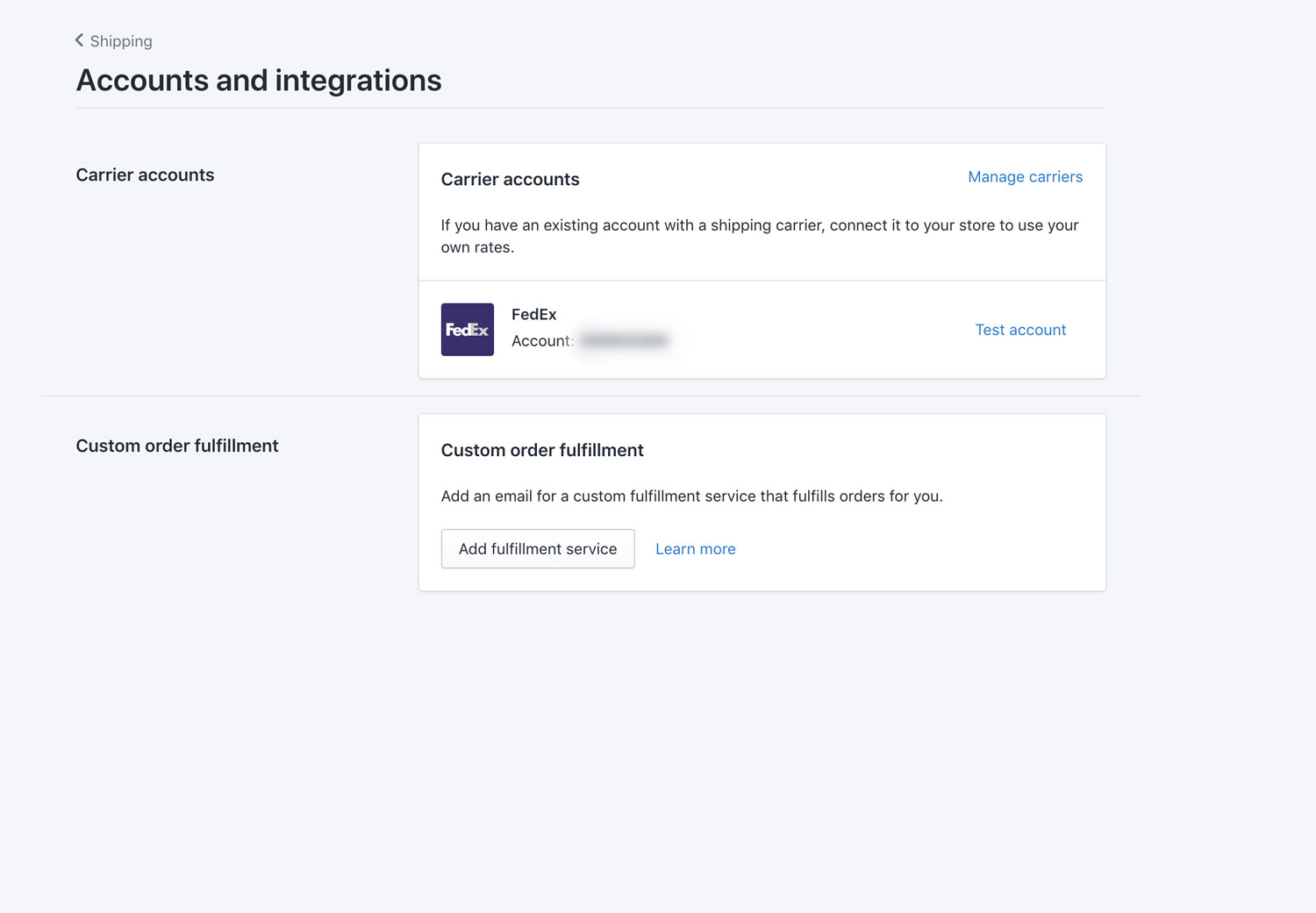
Task: Go back via the Shipping breadcrumb text
Action: [121, 41]
